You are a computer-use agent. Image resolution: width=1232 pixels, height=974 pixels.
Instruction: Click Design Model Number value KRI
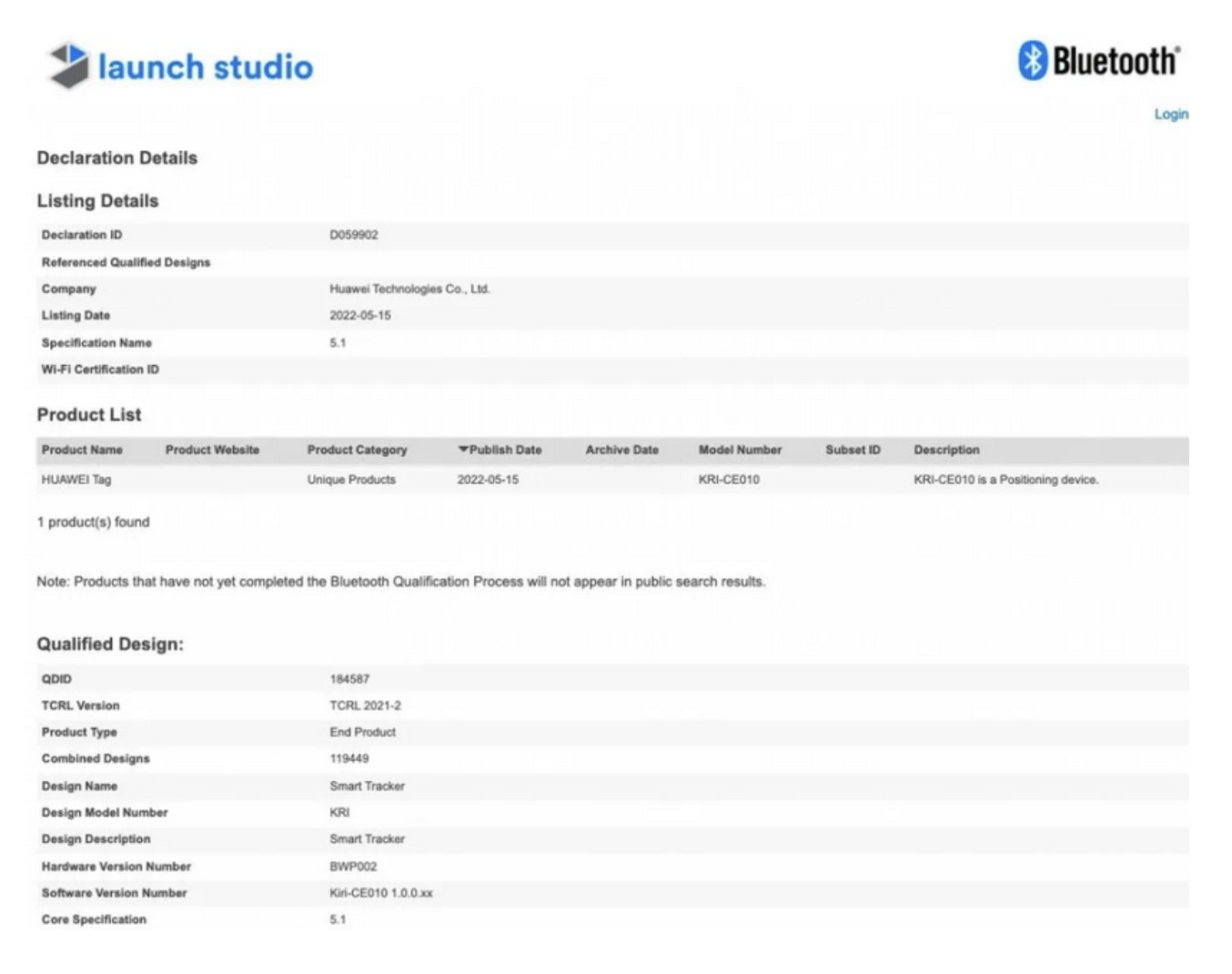tap(339, 812)
